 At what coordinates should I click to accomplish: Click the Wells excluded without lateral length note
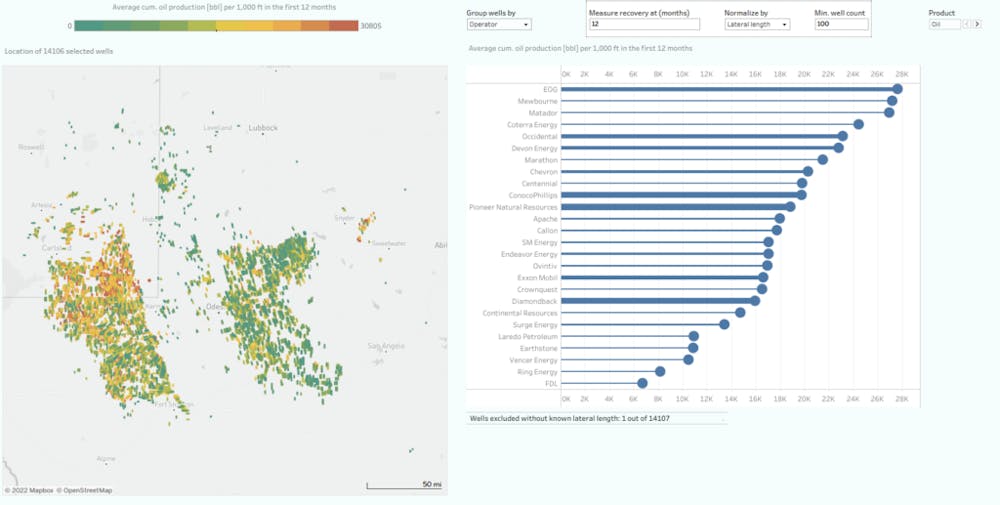pyautogui.click(x=570, y=419)
